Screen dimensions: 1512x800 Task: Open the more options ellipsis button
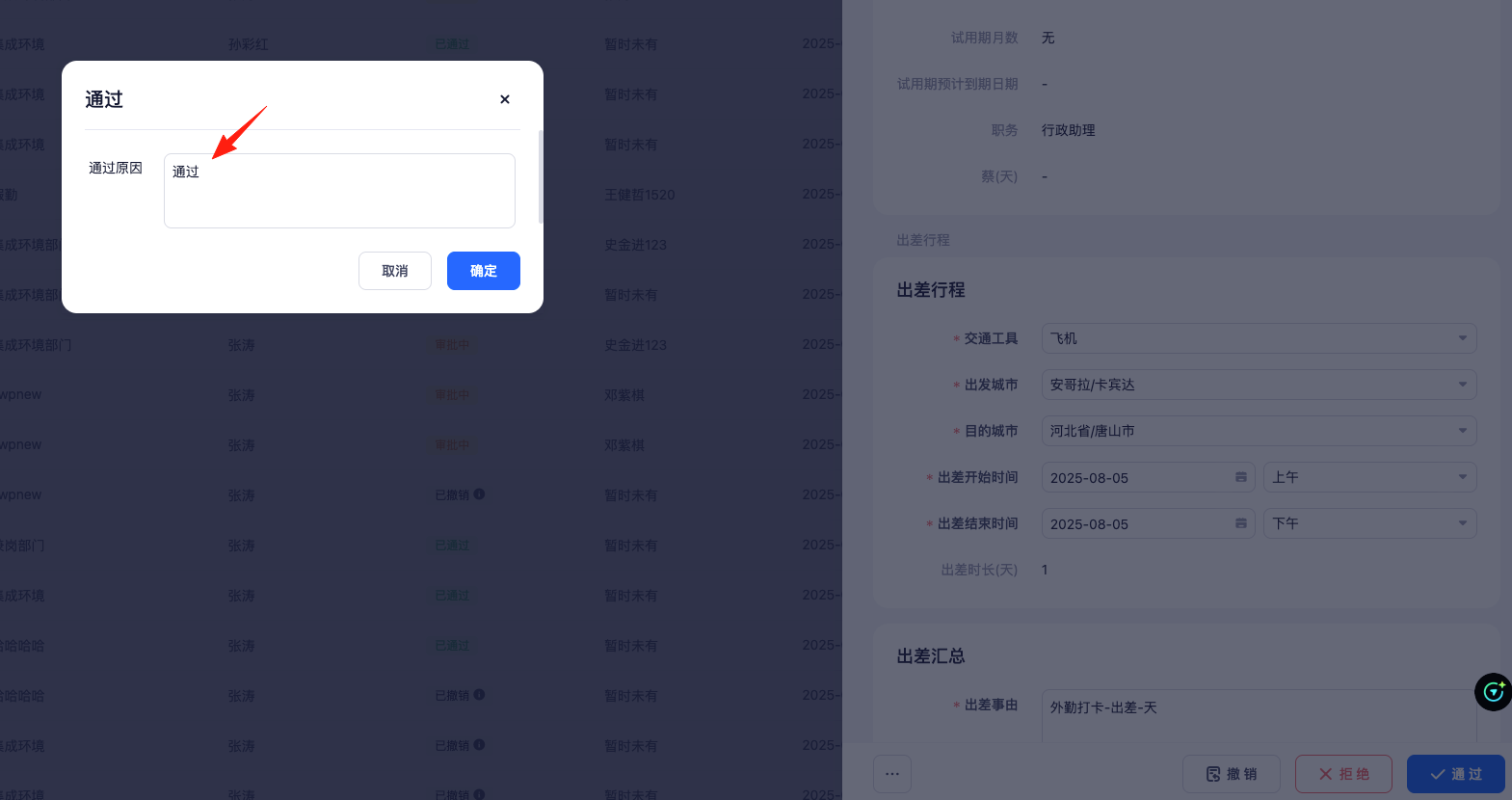pyautogui.click(x=892, y=774)
